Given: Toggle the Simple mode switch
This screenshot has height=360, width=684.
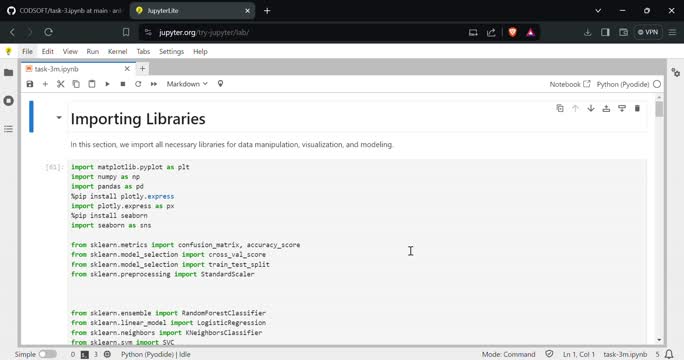Looking at the screenshot, I should [48, 354].
